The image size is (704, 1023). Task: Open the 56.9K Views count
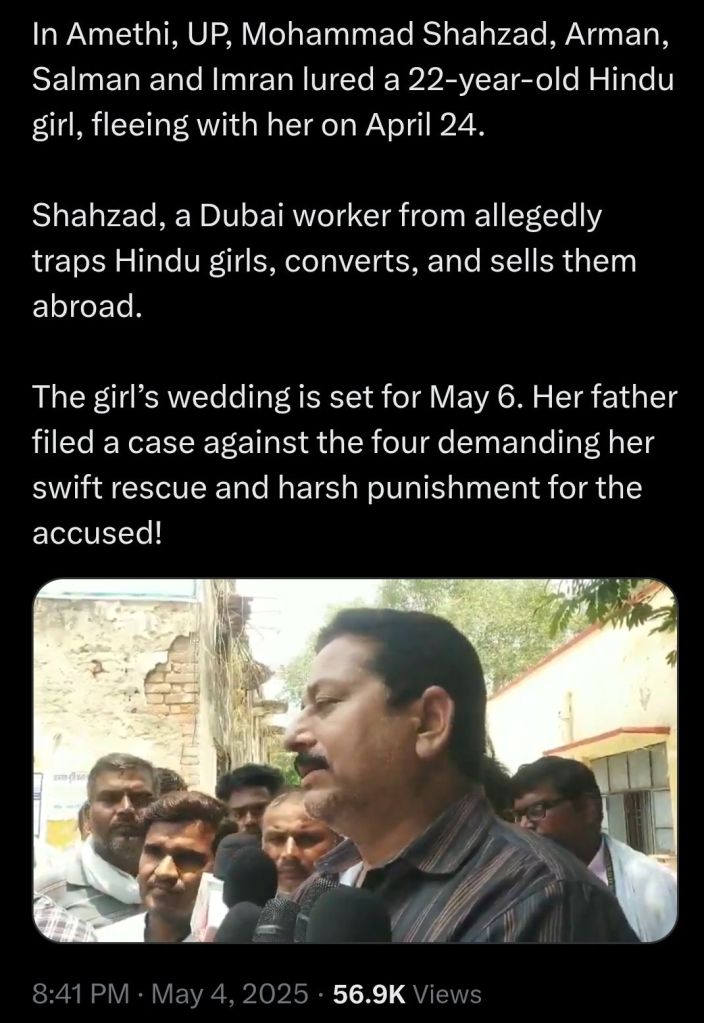(407, 994)
